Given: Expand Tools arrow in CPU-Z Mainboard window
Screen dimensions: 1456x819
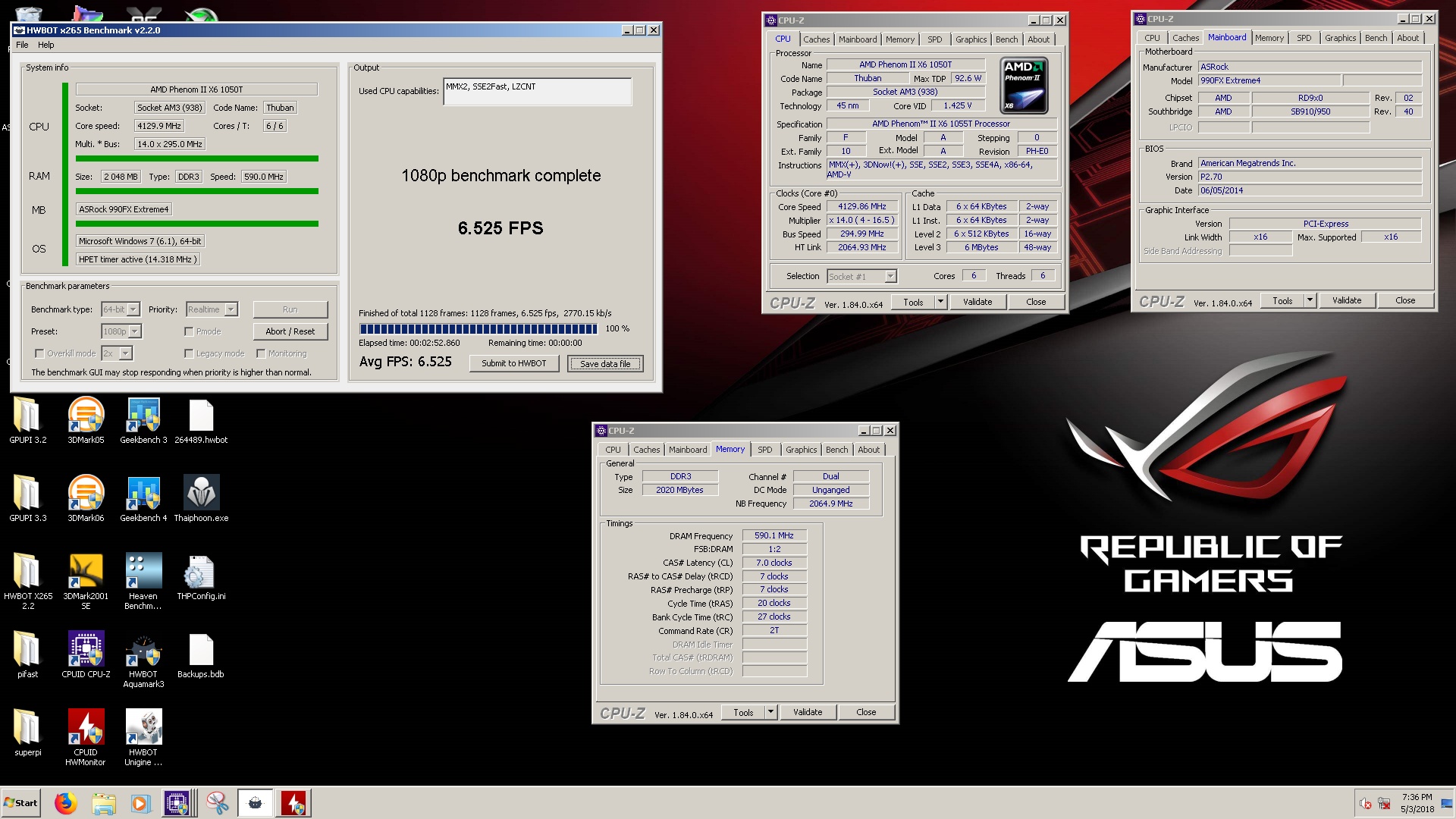Looking at the screenshot, I should [1310, 300].
